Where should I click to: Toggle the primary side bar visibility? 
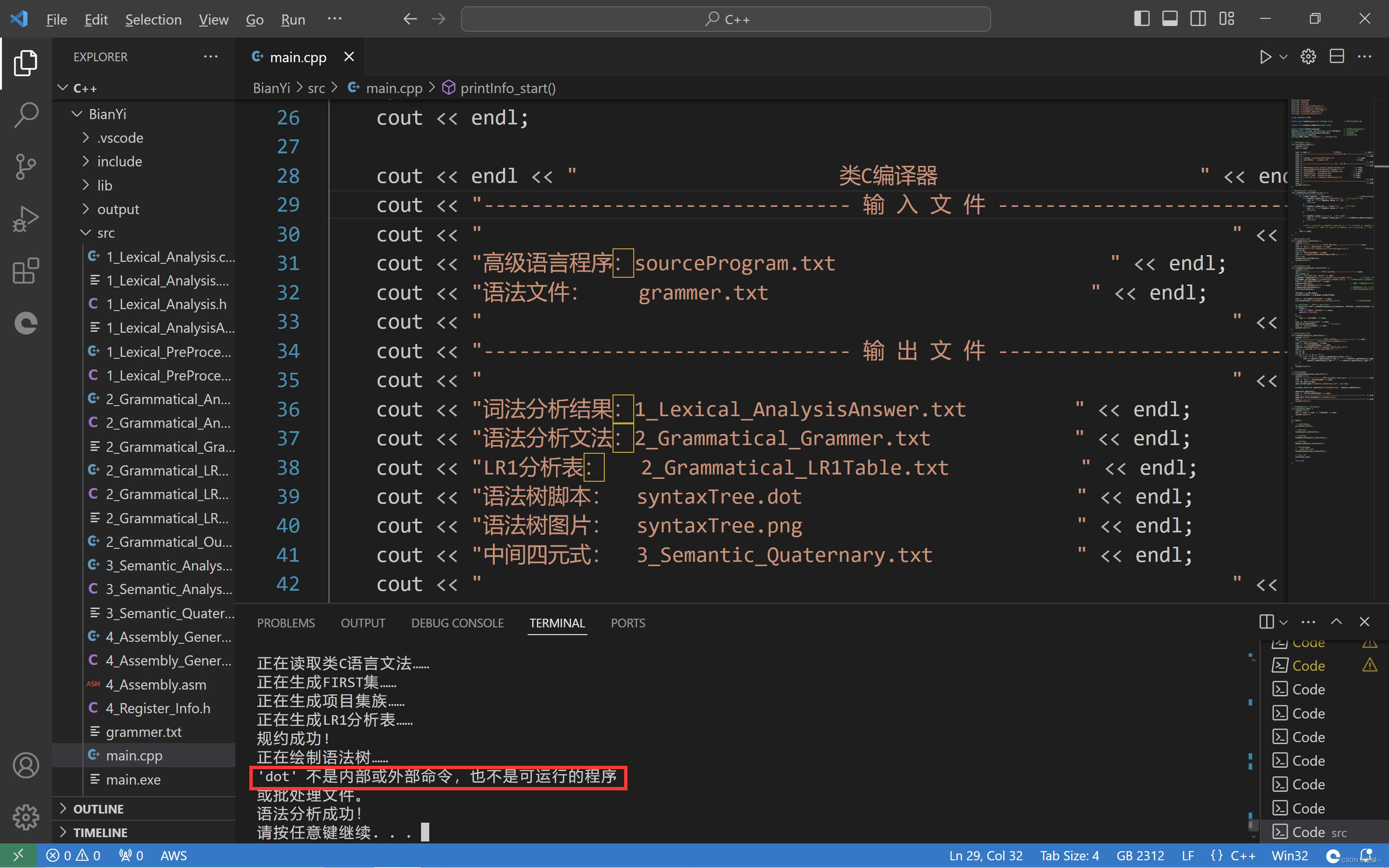click(x=1142, y=19)
